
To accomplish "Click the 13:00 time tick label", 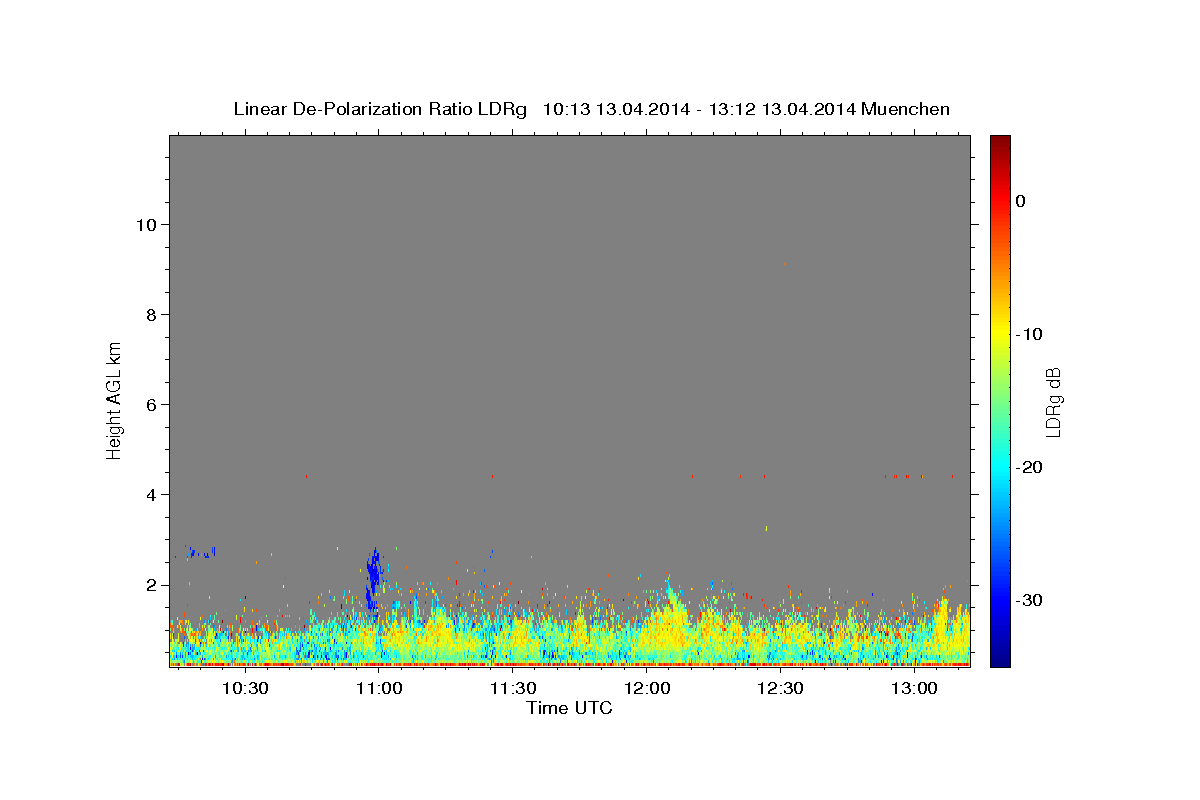I will 914,688.
